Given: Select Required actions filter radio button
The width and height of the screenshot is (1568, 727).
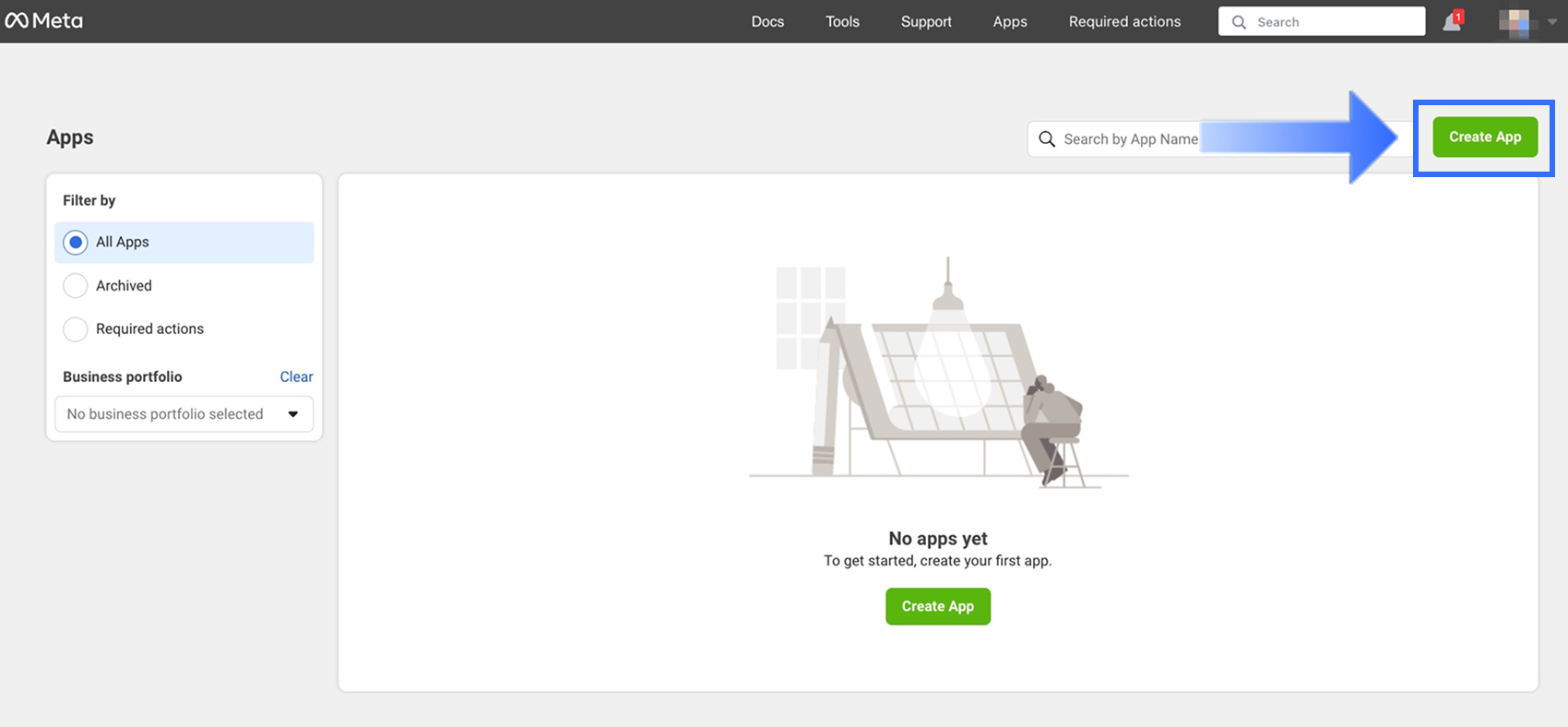Looking at the screenshot, I should coord(76,329).
